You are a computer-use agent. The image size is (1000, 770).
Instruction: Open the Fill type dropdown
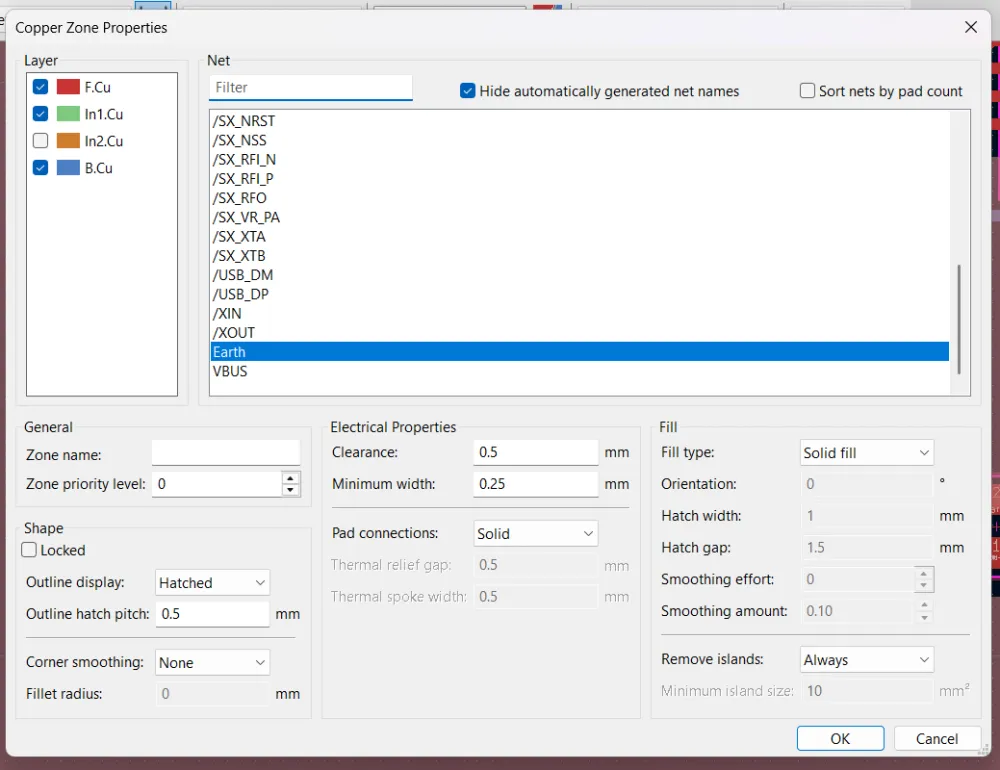coord(866,452)
